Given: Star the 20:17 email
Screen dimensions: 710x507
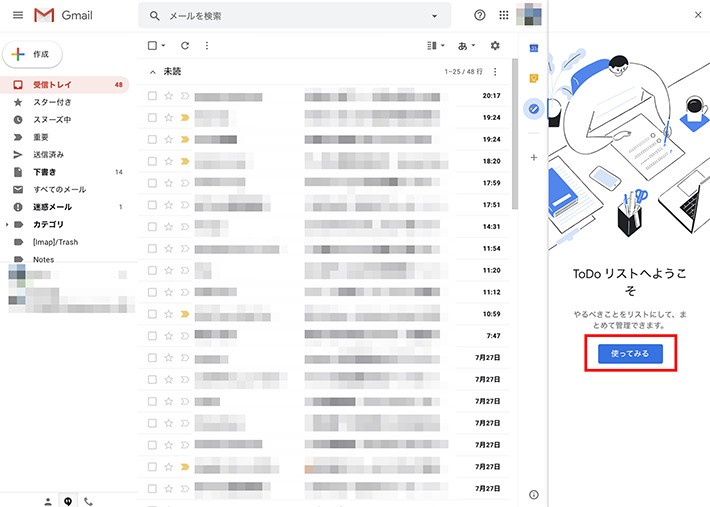Looking at the screenshot, I should point(168,96).
